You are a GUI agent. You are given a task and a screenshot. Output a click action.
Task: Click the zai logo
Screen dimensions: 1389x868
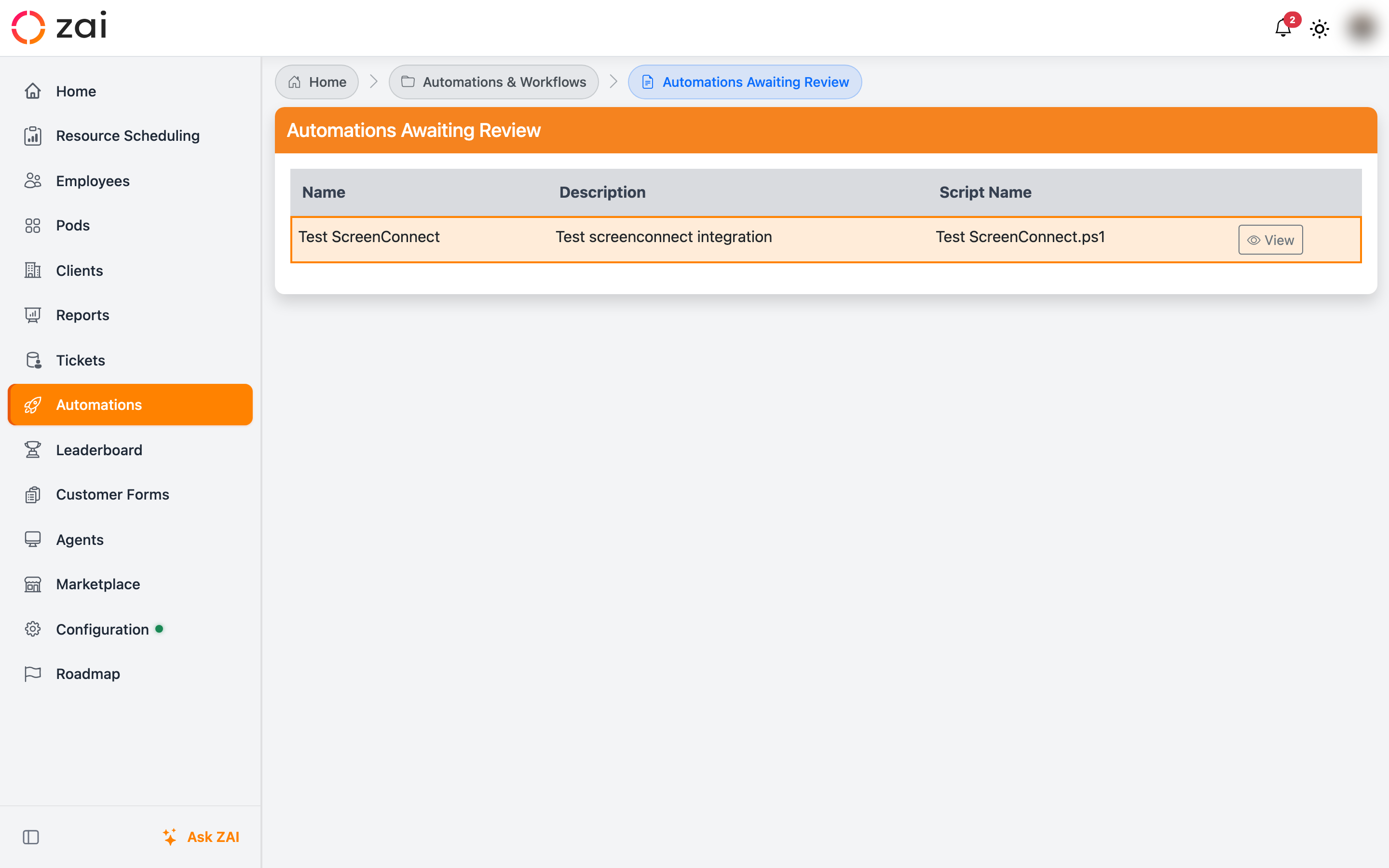coord(59,27)
